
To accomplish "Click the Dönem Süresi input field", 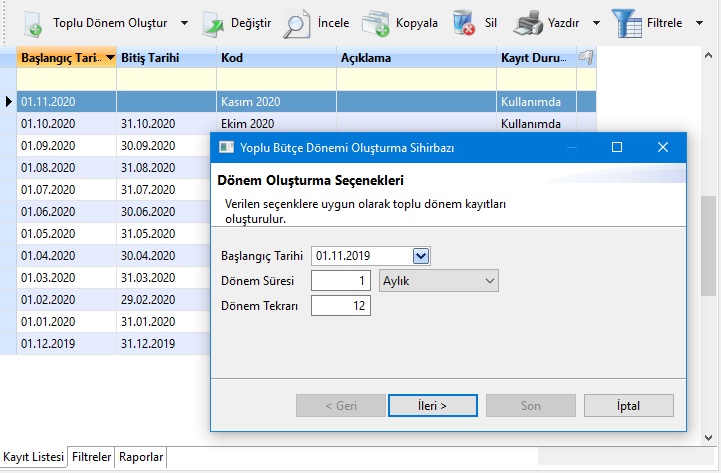I will coord(341,281).
